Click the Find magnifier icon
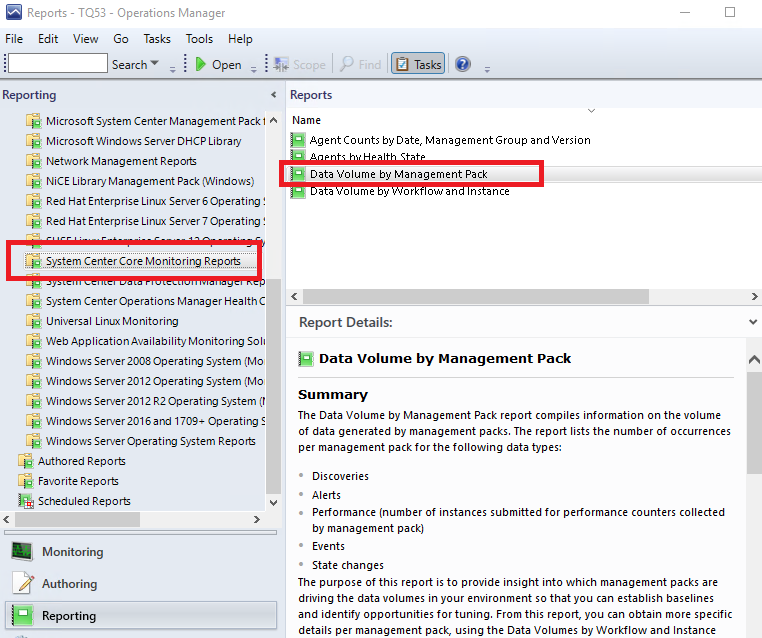The image size is (762, 638). click(x=346, y=64)
